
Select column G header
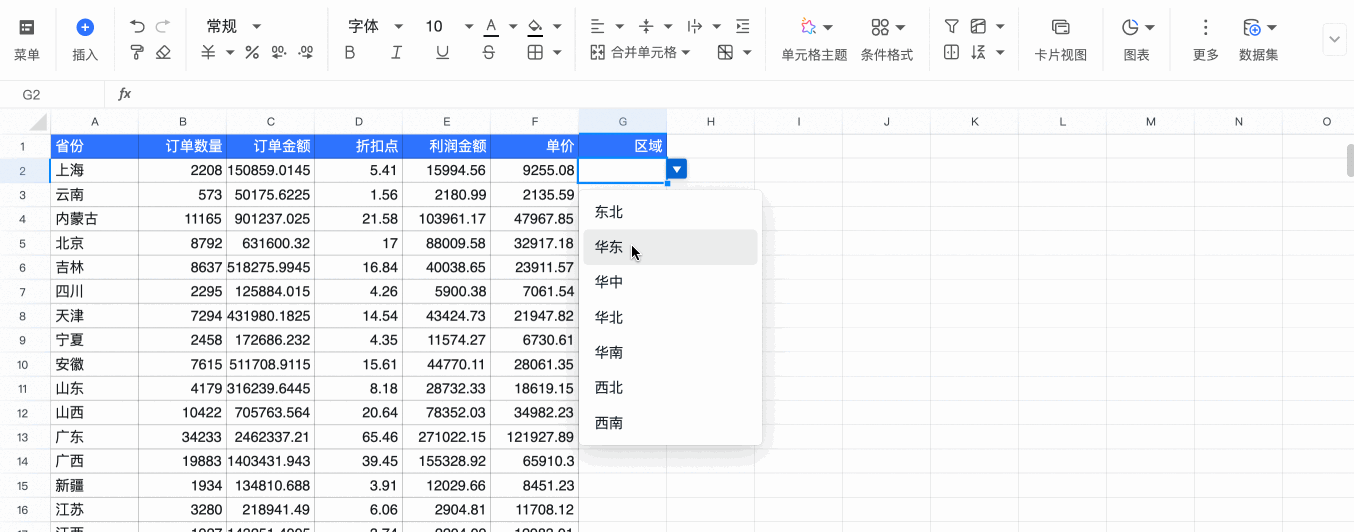click(x=623, y=121)
